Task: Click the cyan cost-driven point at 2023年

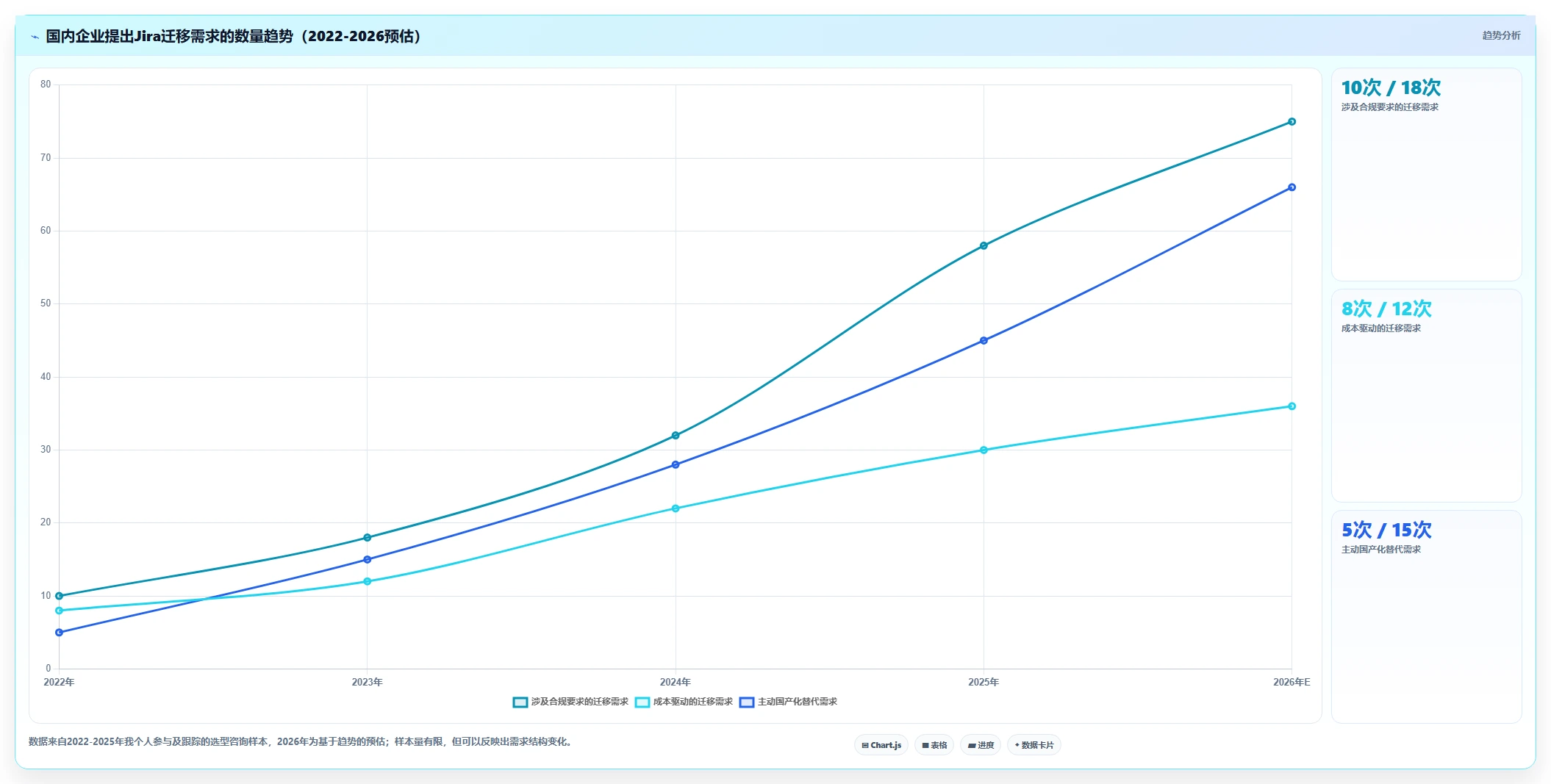Action: (368, 582)
